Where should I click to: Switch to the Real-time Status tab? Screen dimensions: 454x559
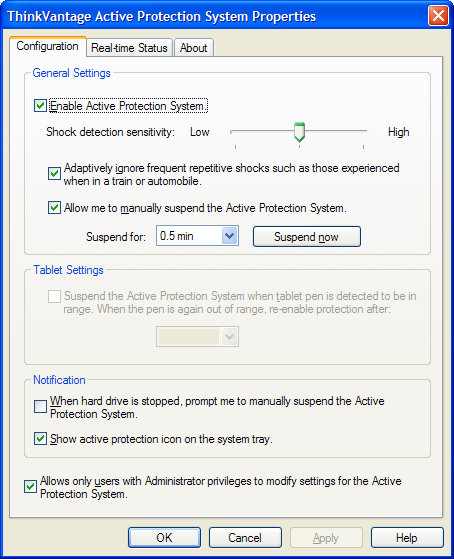(129, 47)
